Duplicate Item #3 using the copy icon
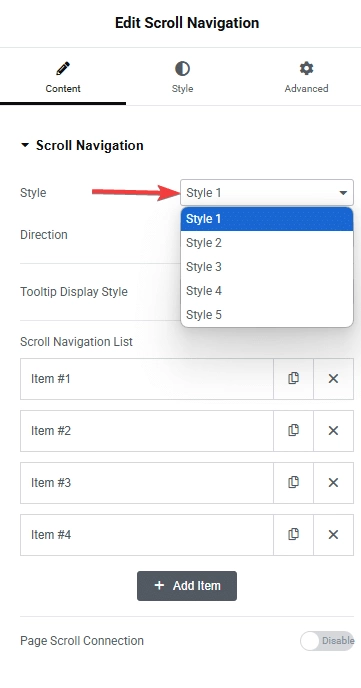Image resolution: width=361 pixels, height=688 pixels. tap(293, 483)
